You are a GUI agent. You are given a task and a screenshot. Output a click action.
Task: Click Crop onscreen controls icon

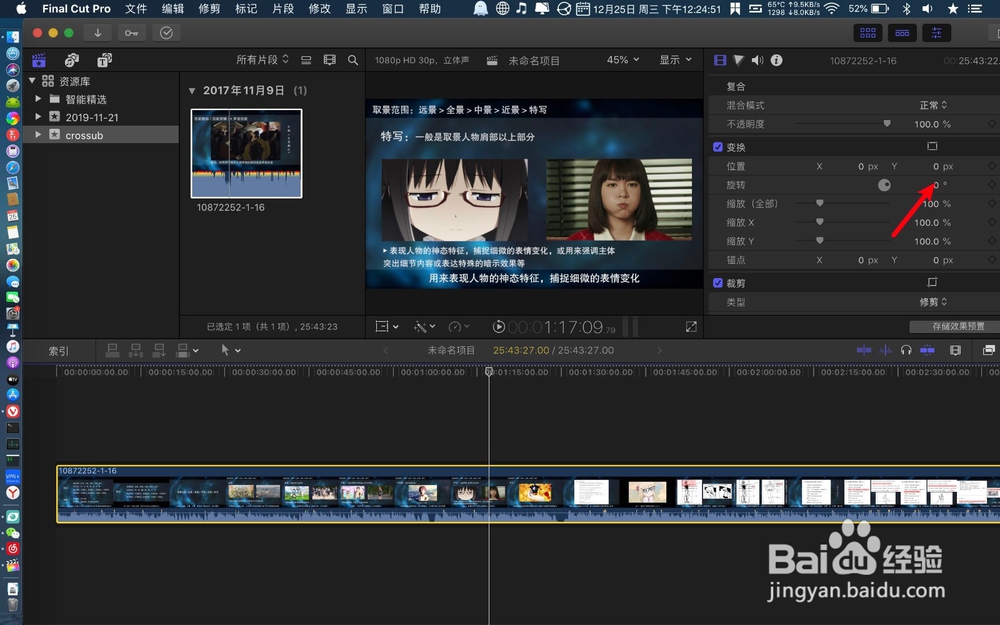point(932,283)
